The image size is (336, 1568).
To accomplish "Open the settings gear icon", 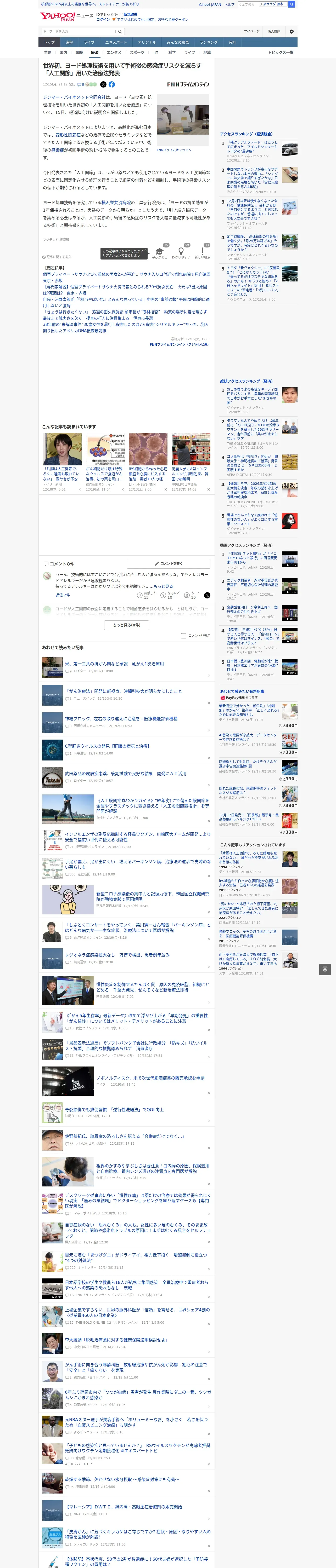I will tap(291, 32).
